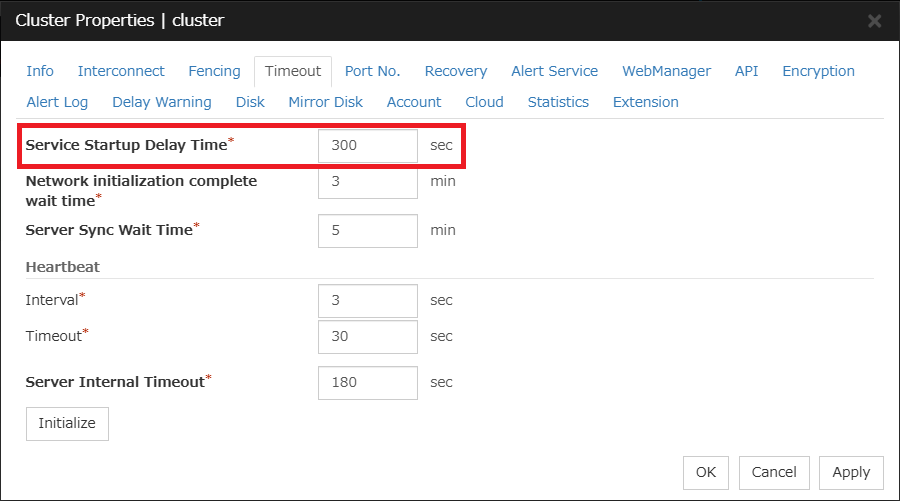
Task: Close the Cluster Properties dialog
Action: tap(874, 20)
